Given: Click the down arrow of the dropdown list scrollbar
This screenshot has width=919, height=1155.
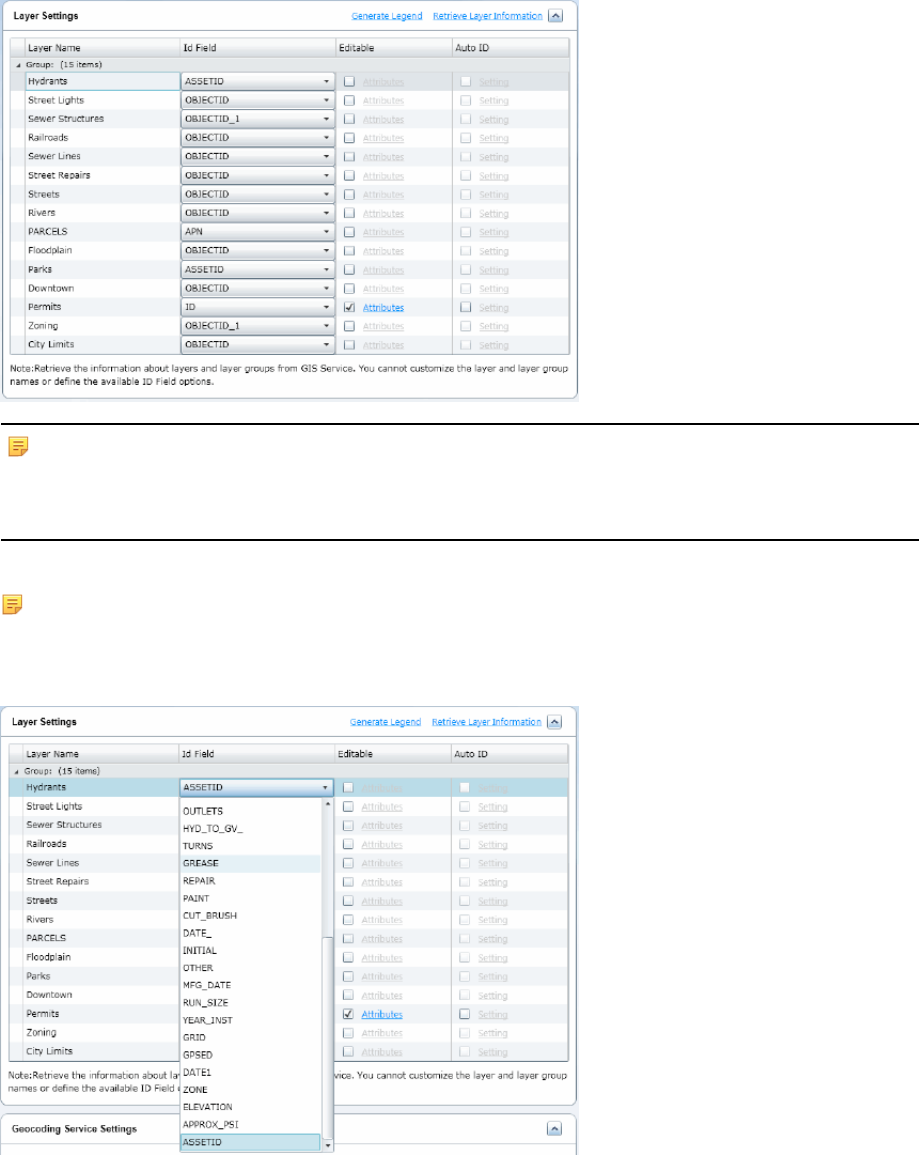Looking at the screenshot, I should 328,1145.
